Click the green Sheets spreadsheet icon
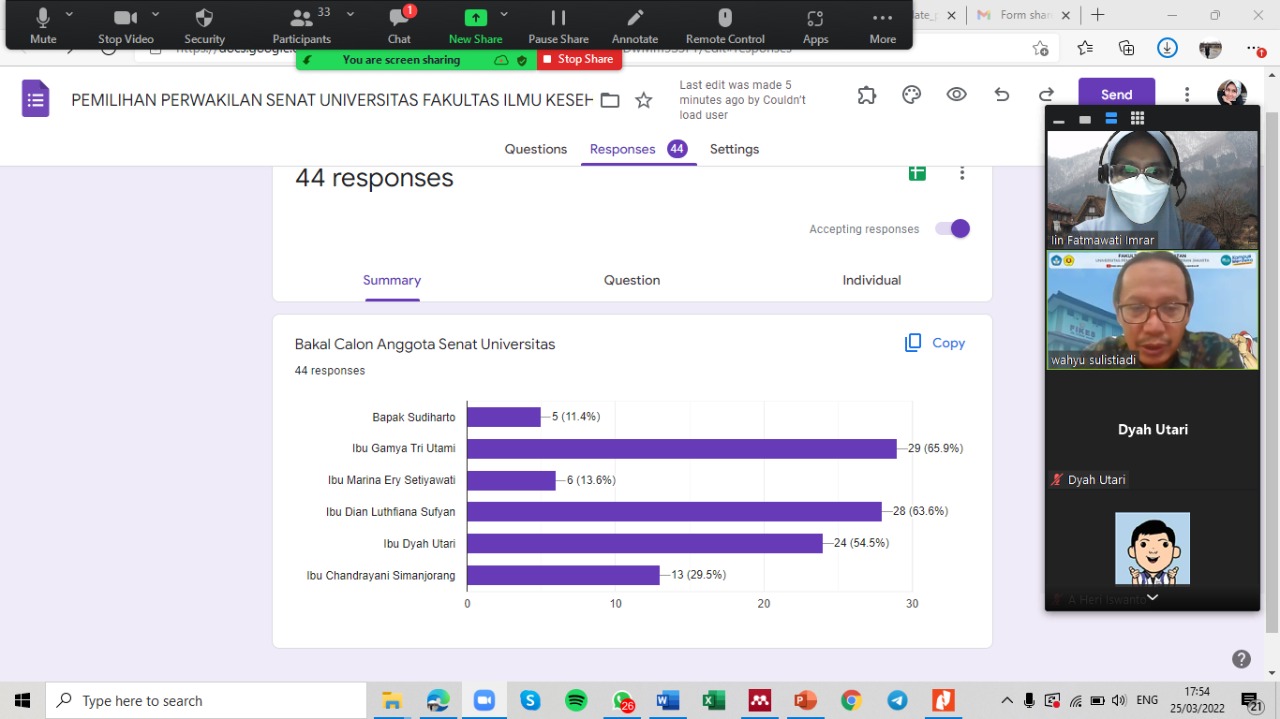The height and width of the screenshot is (719, 1280). pyautogui.click(x=917, y=173)
